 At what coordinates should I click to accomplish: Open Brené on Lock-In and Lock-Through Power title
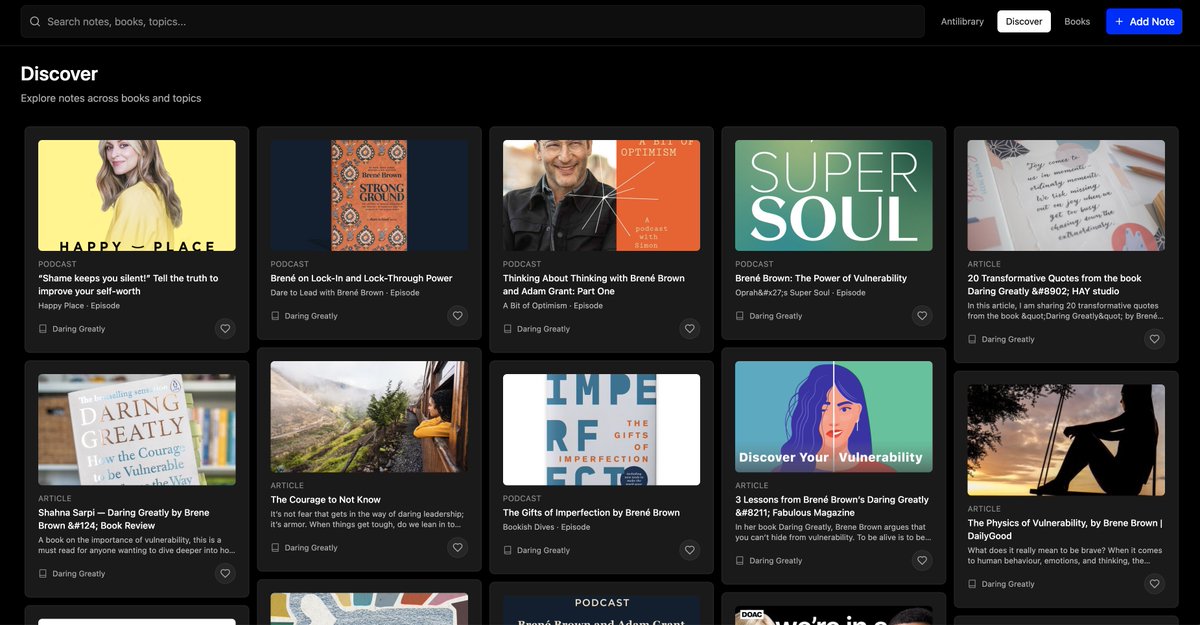(361, 278)
